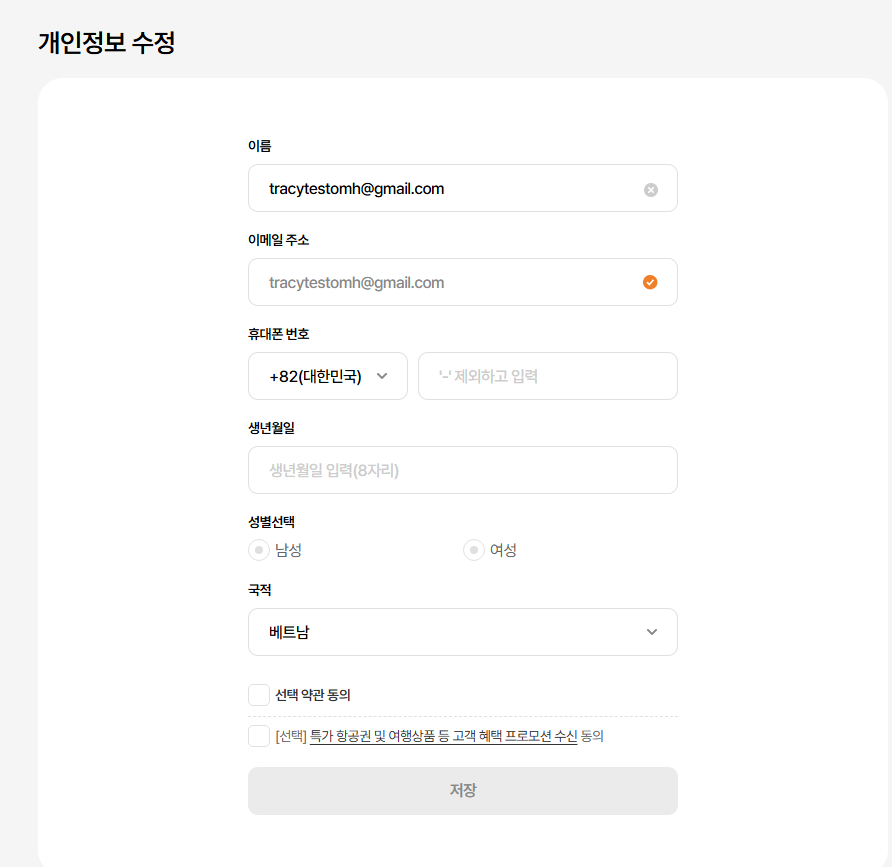Click the 이메일 주소 input field
The width and height of the screenshot is (892, 867).
450,283
